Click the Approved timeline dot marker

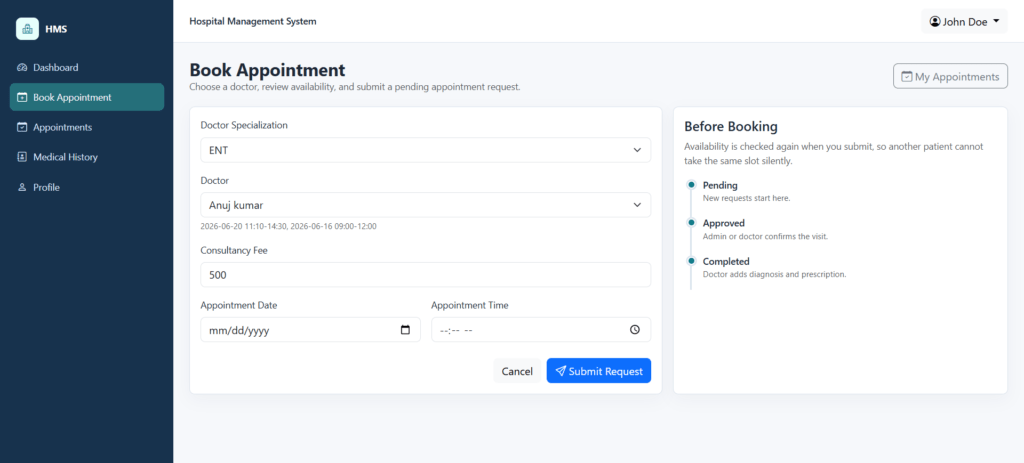click(691, 223)
